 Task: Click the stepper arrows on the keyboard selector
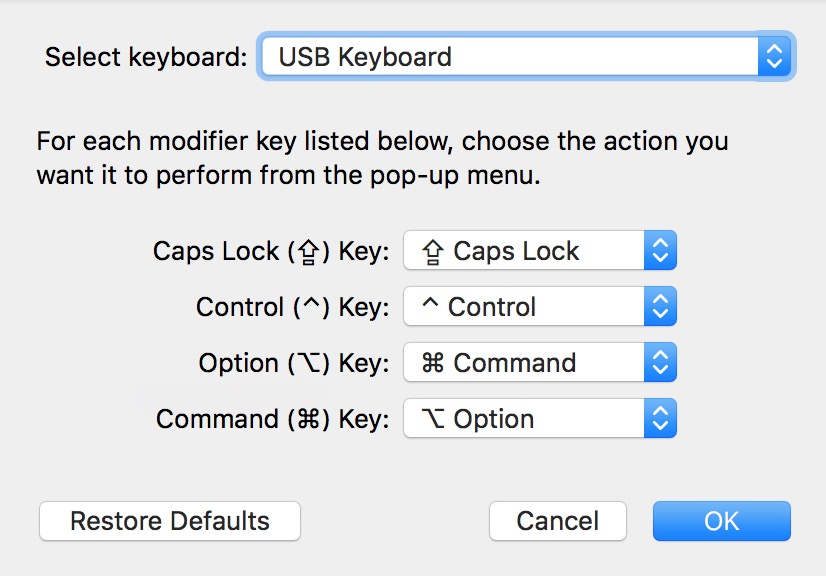coord(775,57)
